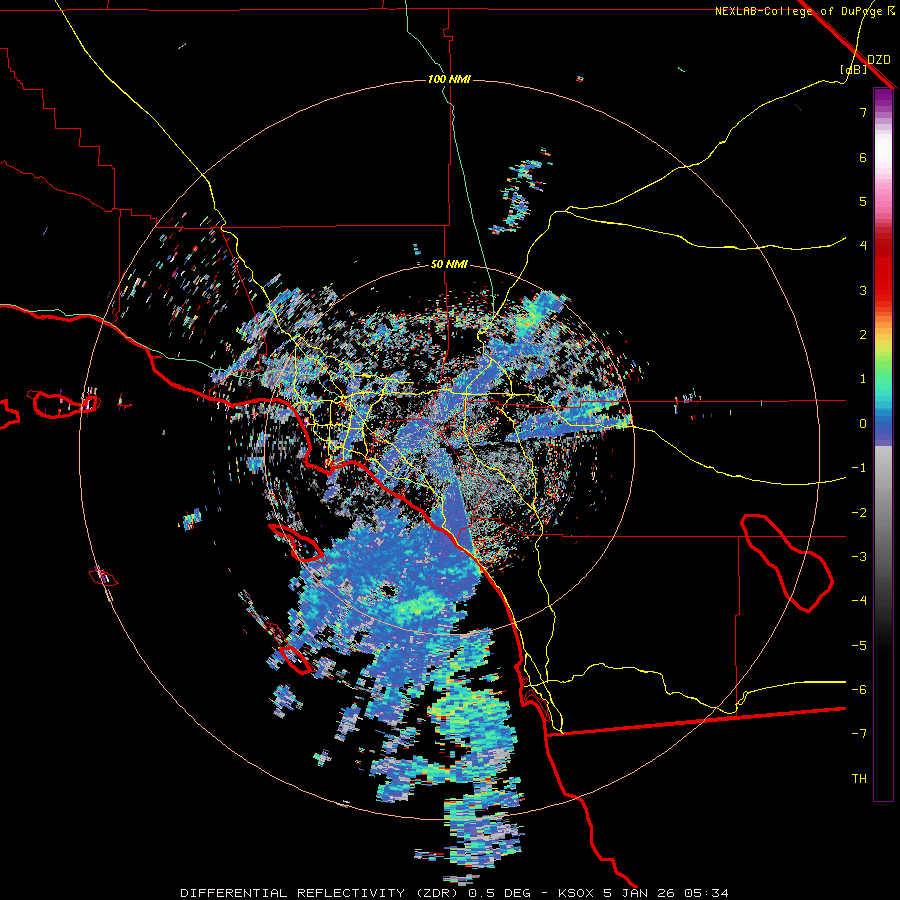Click the 4 tick label on the scale
The height and width of the screenshot is (900, 900).
point(863,245)
